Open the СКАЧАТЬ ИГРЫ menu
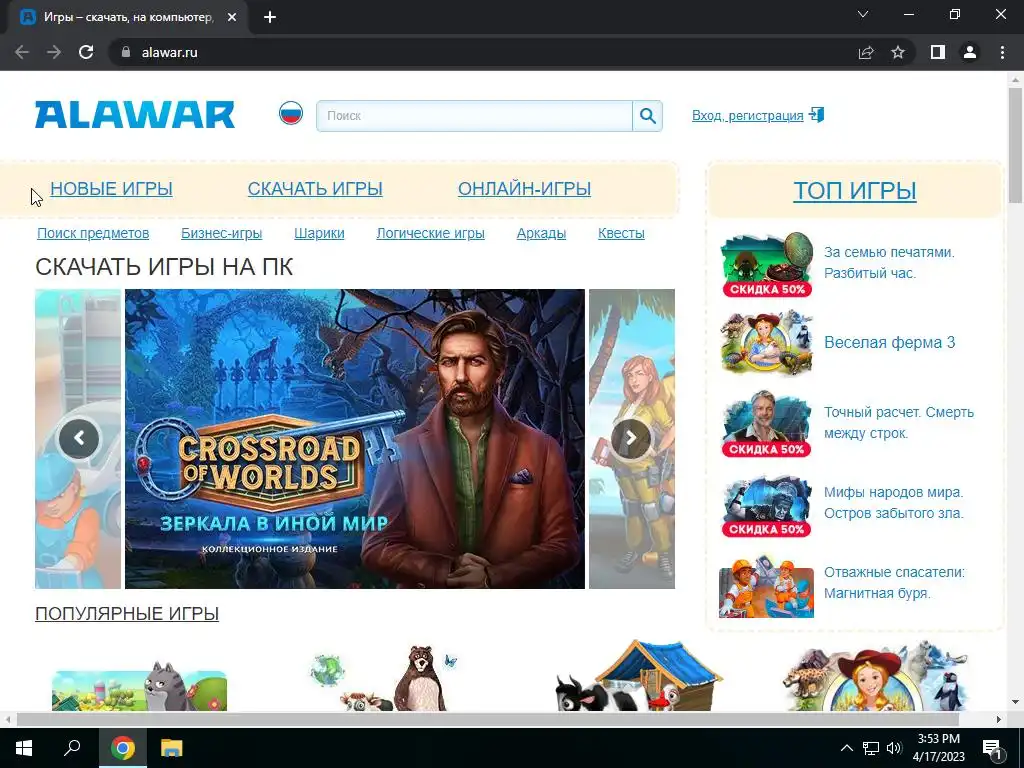Image resolution: width=1024 pixels, height=768 pixels. tap(315, 189)
